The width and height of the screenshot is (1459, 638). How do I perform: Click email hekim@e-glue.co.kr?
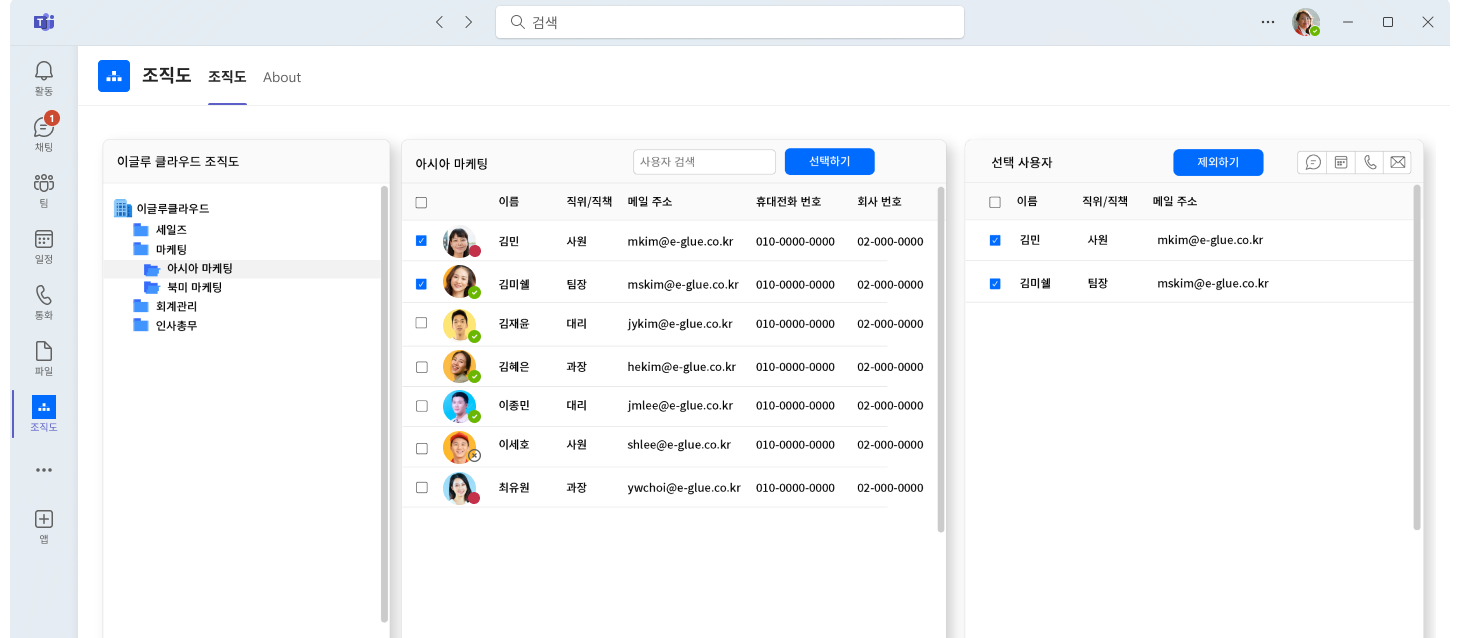[680, 367]
